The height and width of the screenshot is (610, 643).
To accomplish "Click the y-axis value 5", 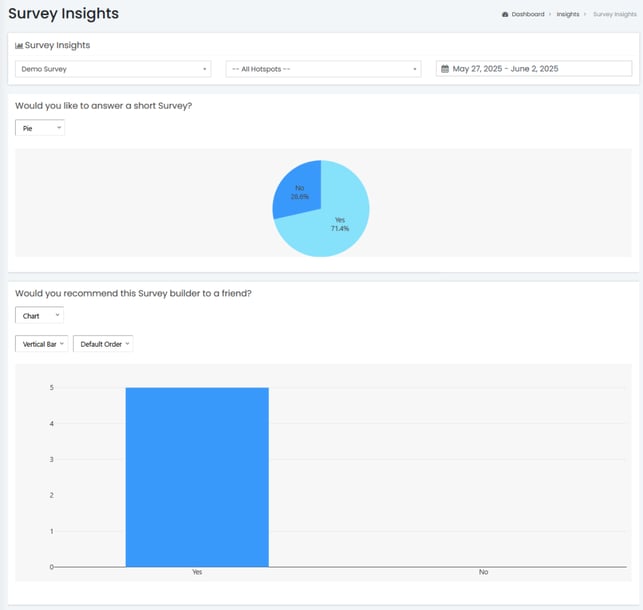I will [52, 387].
